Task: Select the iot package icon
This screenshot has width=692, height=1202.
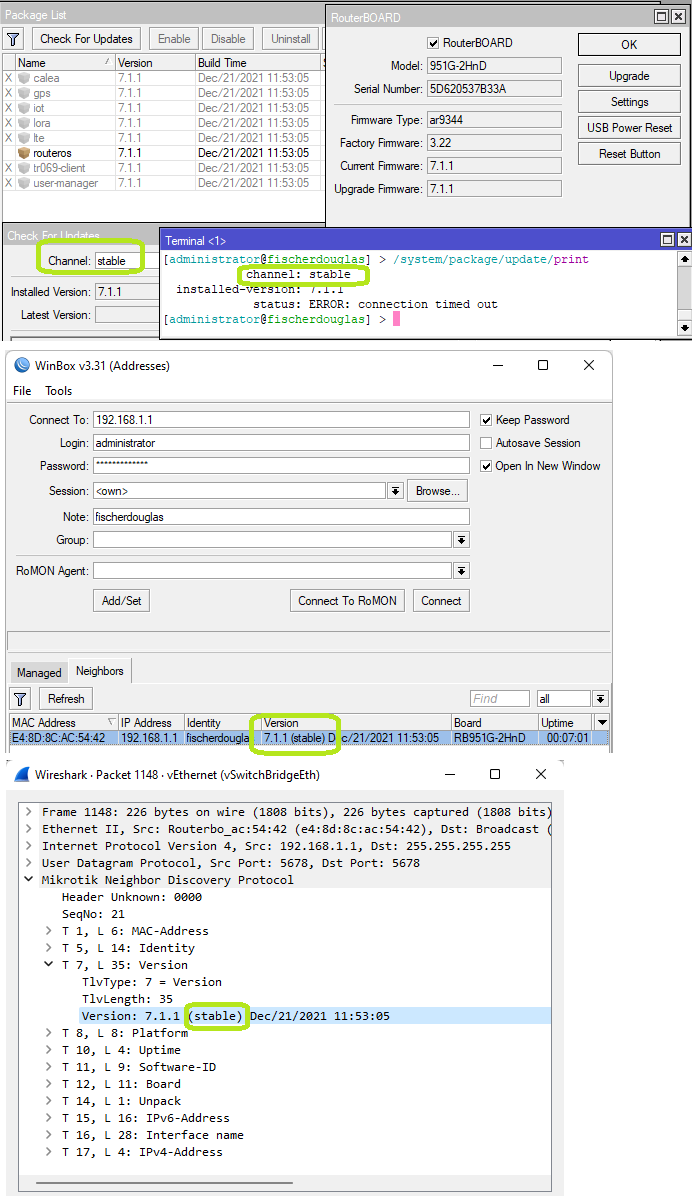Action: (x=24, y=108)
